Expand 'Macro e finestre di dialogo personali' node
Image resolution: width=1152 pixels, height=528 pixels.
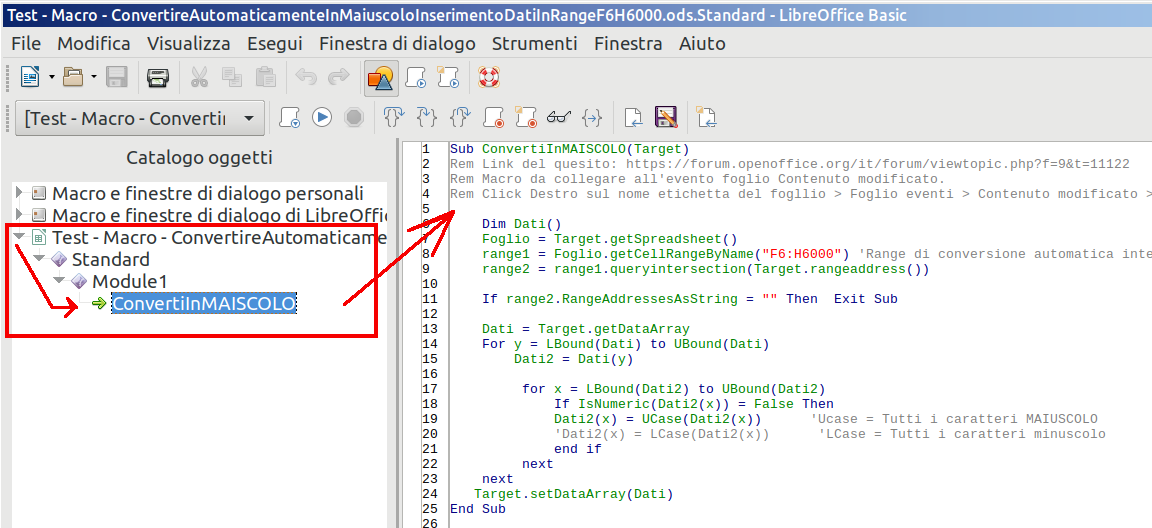click(21, 193)
